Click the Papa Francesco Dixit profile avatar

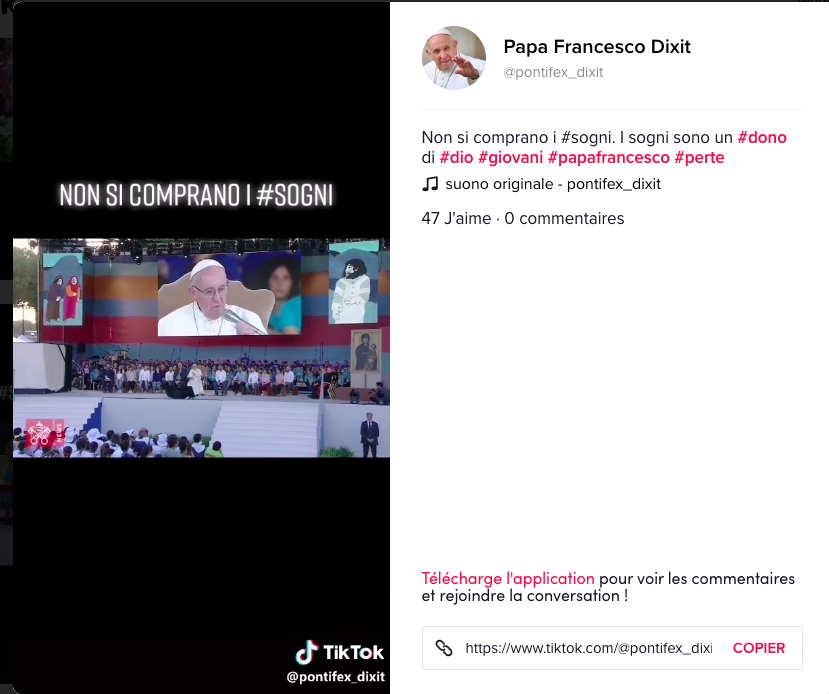tap(453, 58)
